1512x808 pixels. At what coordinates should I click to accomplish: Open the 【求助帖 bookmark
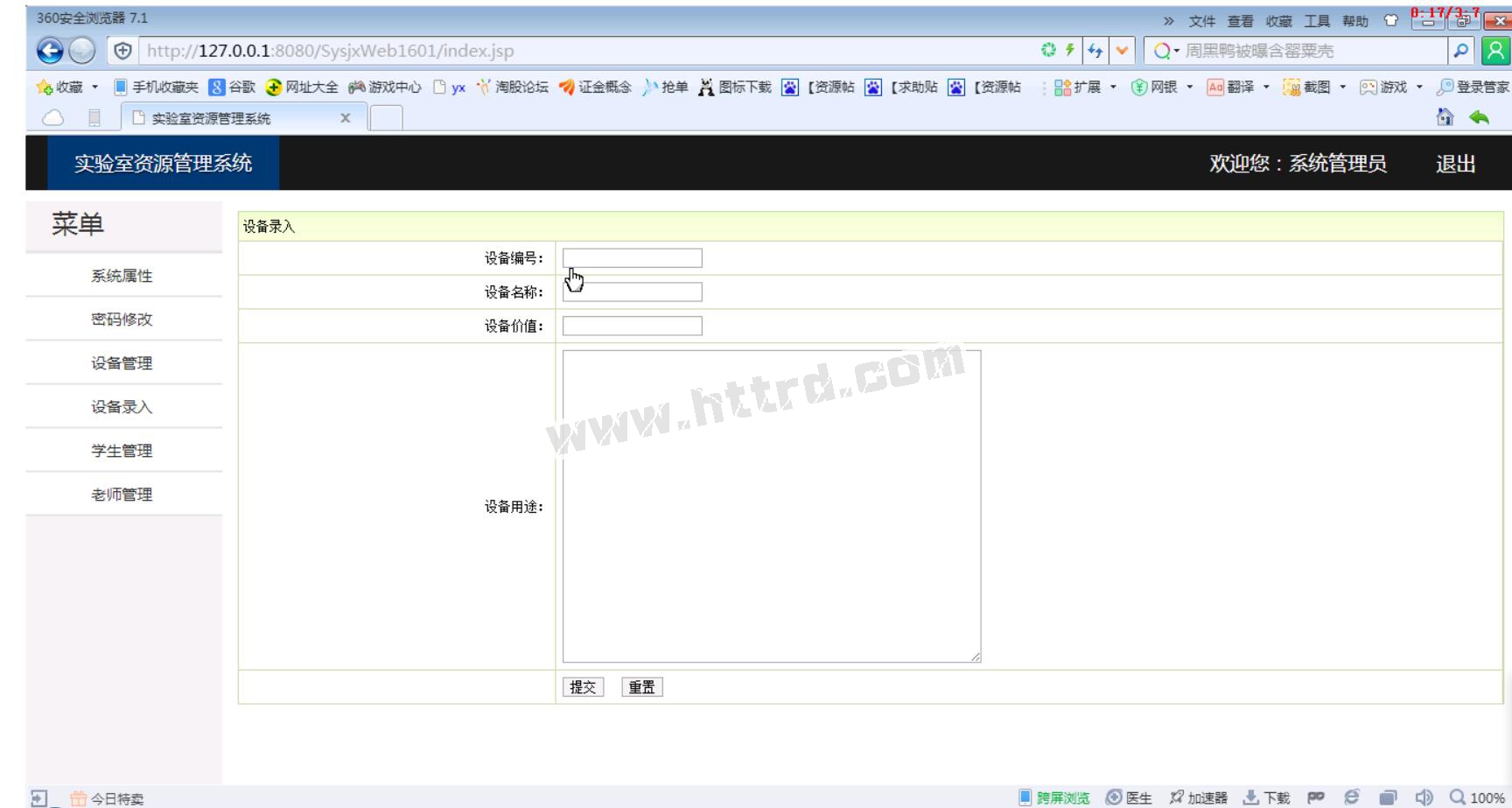901,87
